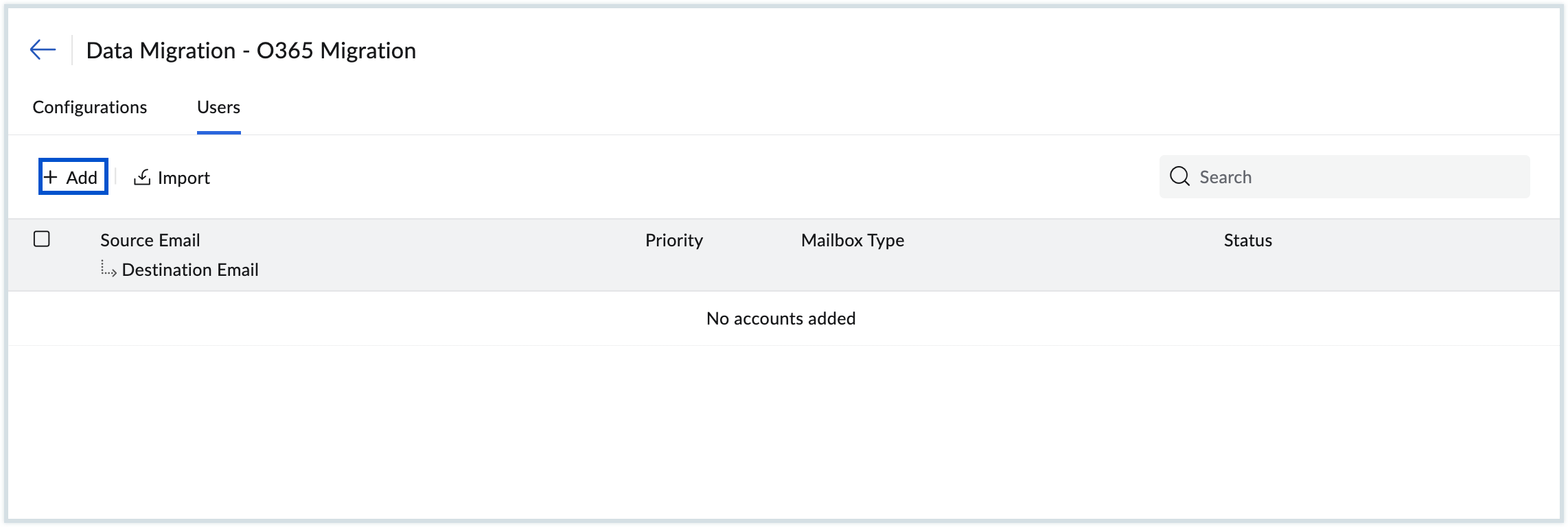1568x527 pixels.
Task: Switch to the Configurations tab
Action: click(x=90, y=108)
